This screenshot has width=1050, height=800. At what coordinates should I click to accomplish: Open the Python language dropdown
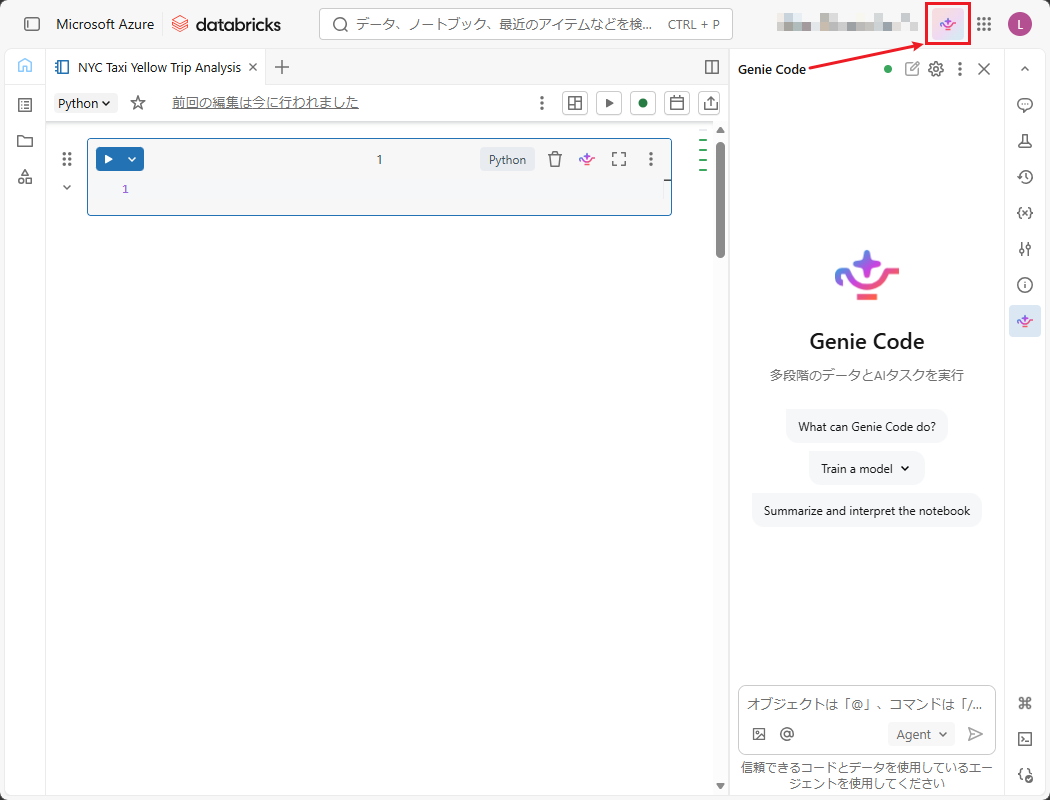pos(85,103)
